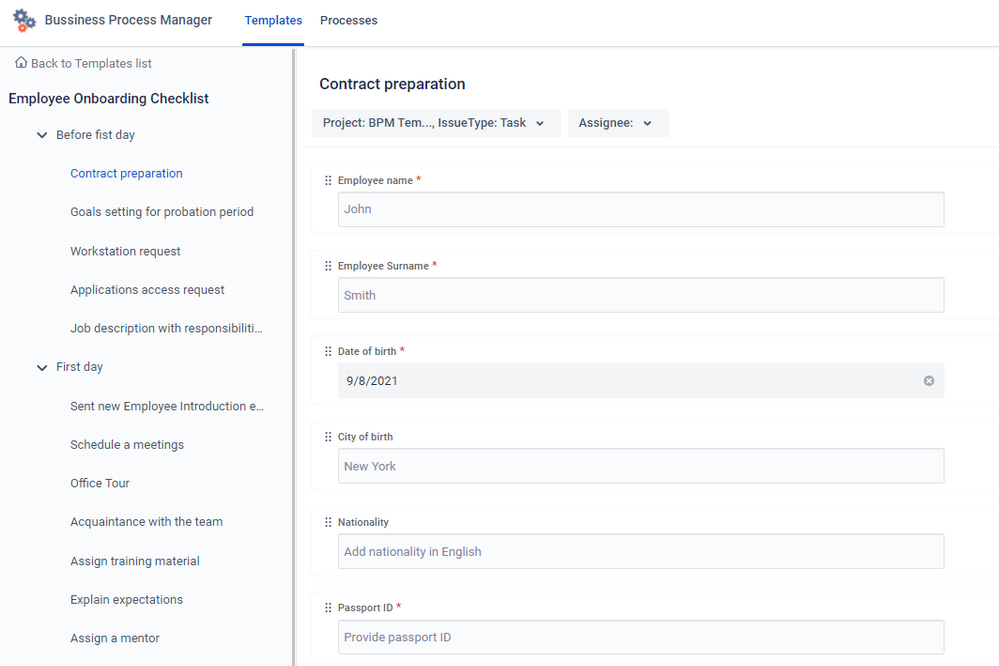Open Job description with responsibilities step
The width and height of the screenshot is (999, 666).
[166, 328]
